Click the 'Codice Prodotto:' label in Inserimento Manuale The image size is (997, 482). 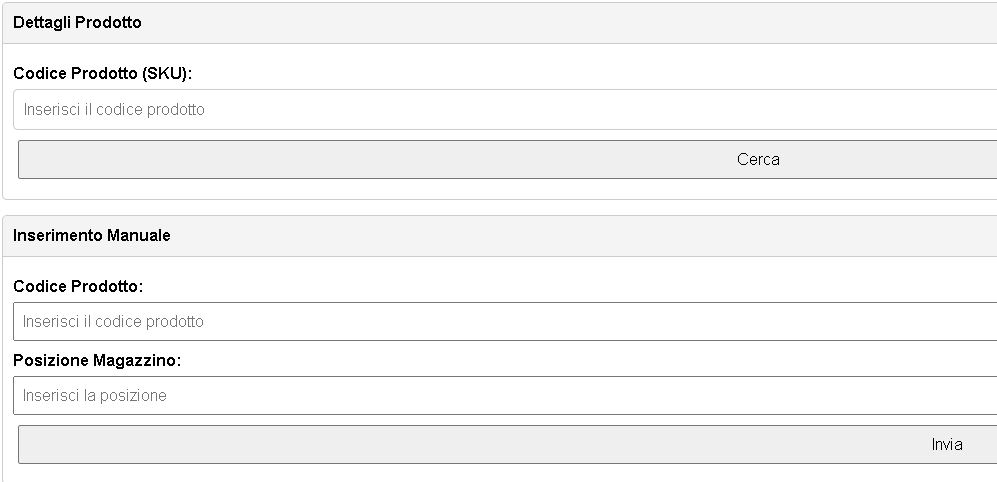pos(78,287)
